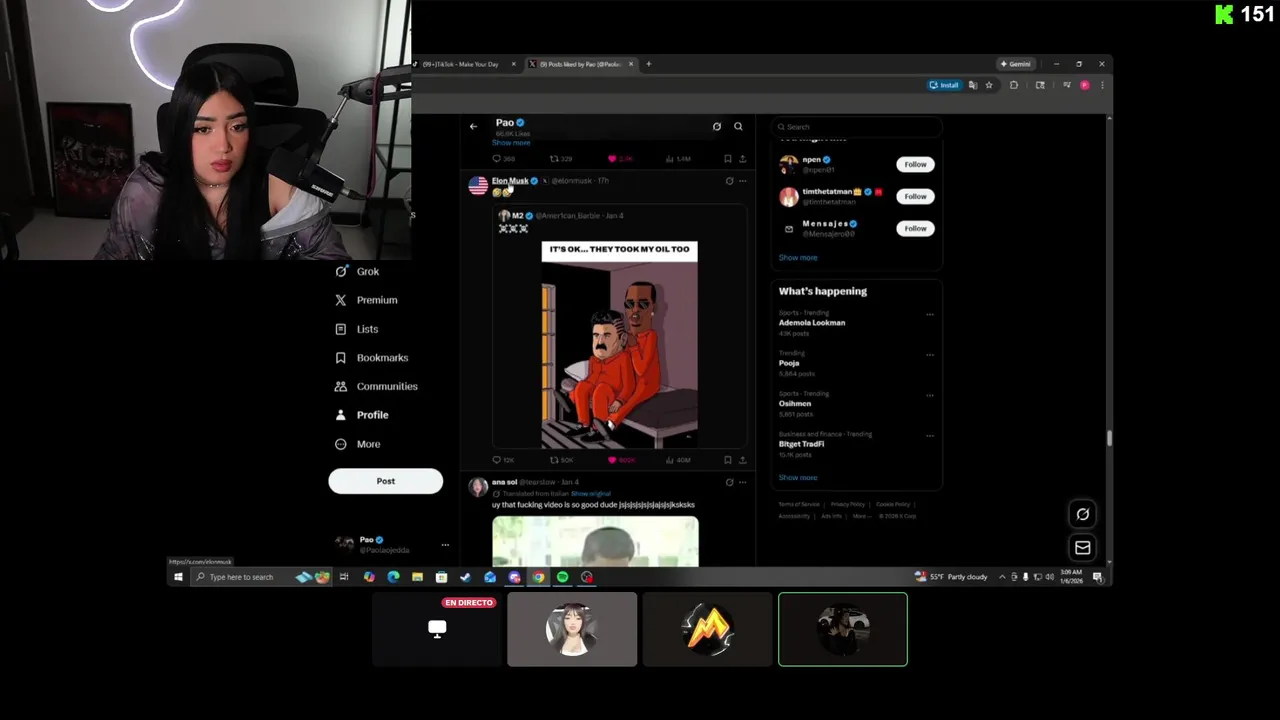Open Premium in the X sidebar
The image size is (1280, 720).
tap(366, 300)
